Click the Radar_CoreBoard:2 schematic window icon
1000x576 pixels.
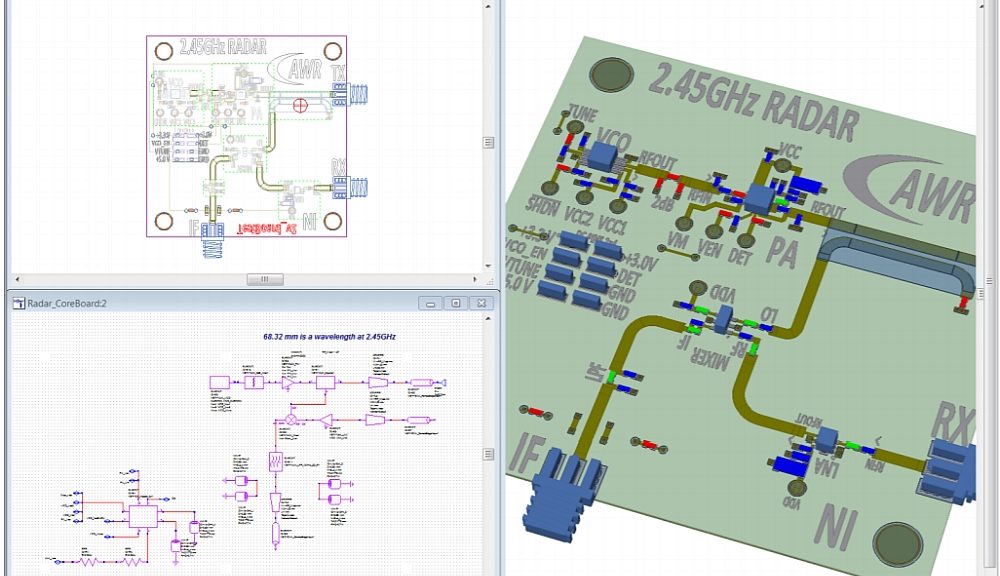(18, 303)
